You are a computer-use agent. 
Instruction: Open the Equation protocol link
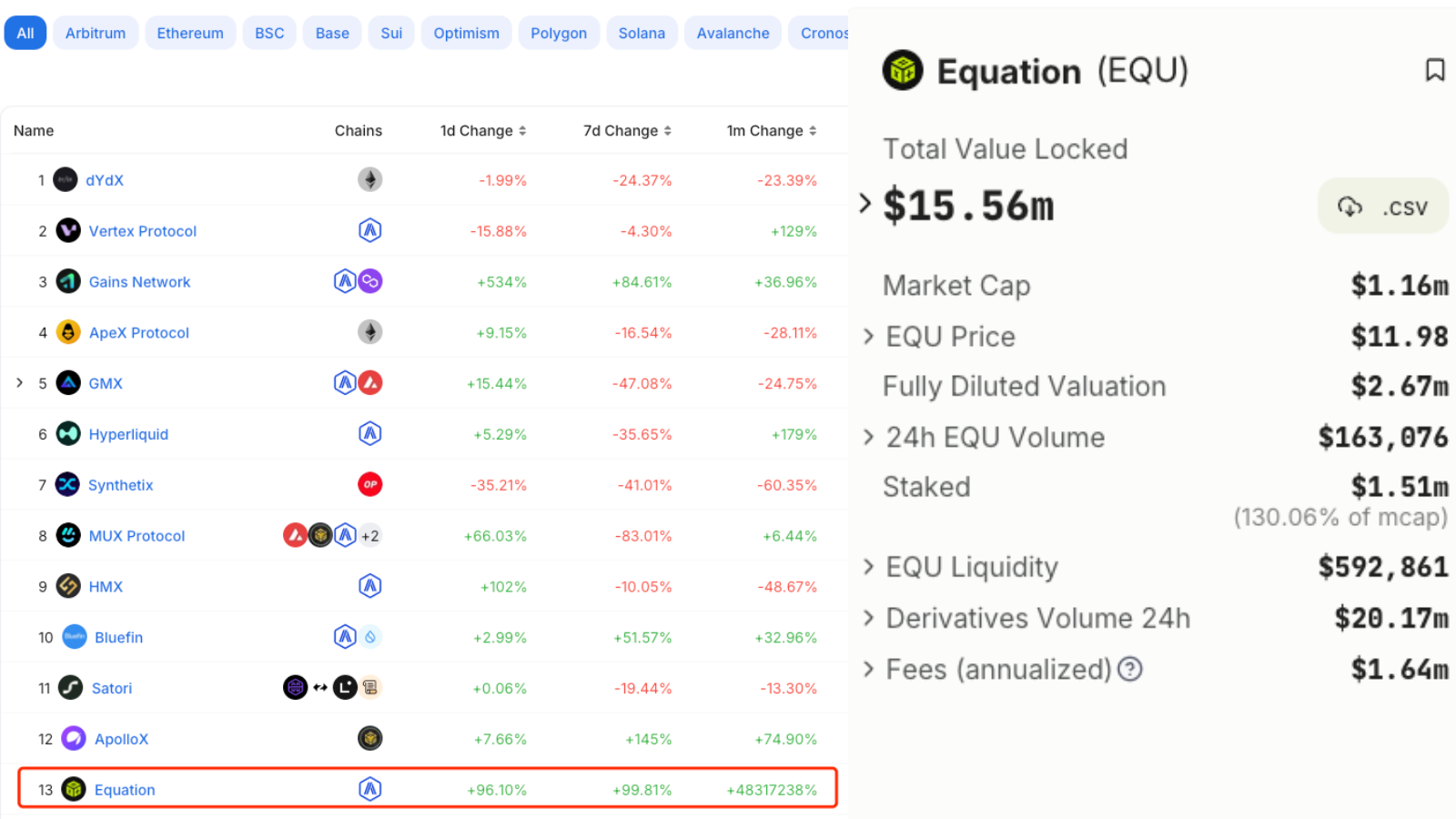pos(125,790)
